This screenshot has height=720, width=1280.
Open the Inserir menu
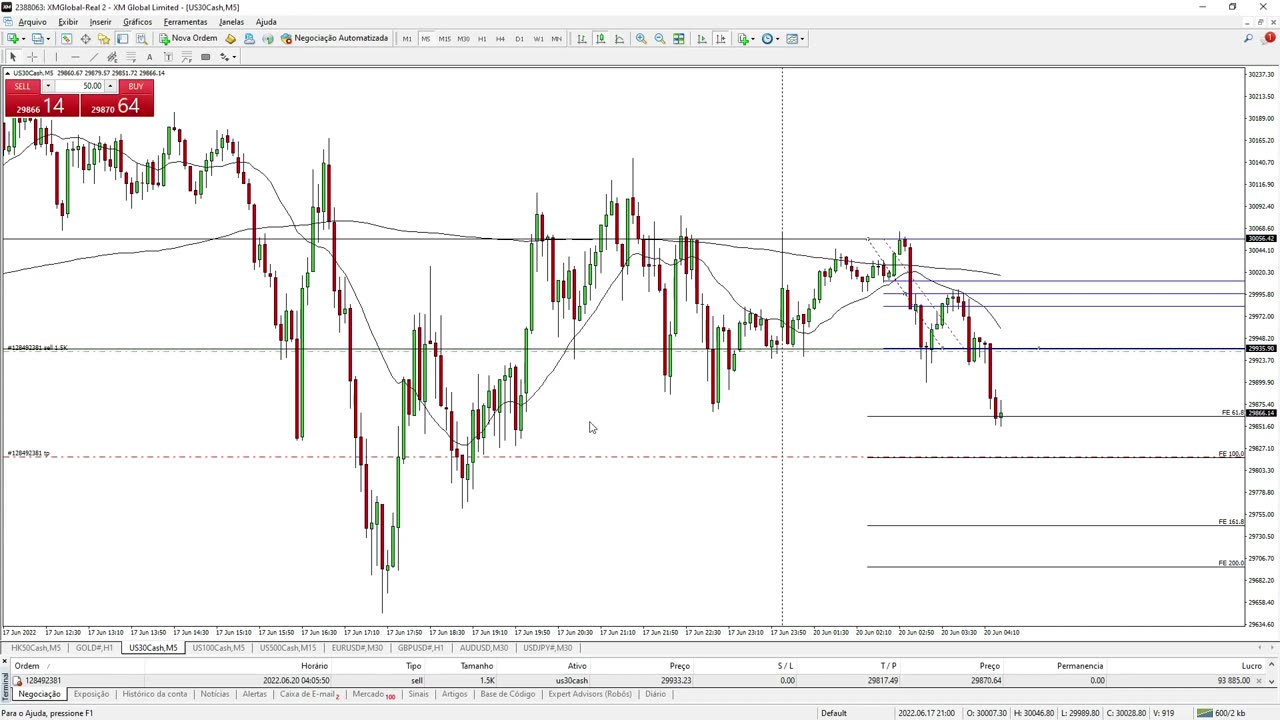coord(101,22)
